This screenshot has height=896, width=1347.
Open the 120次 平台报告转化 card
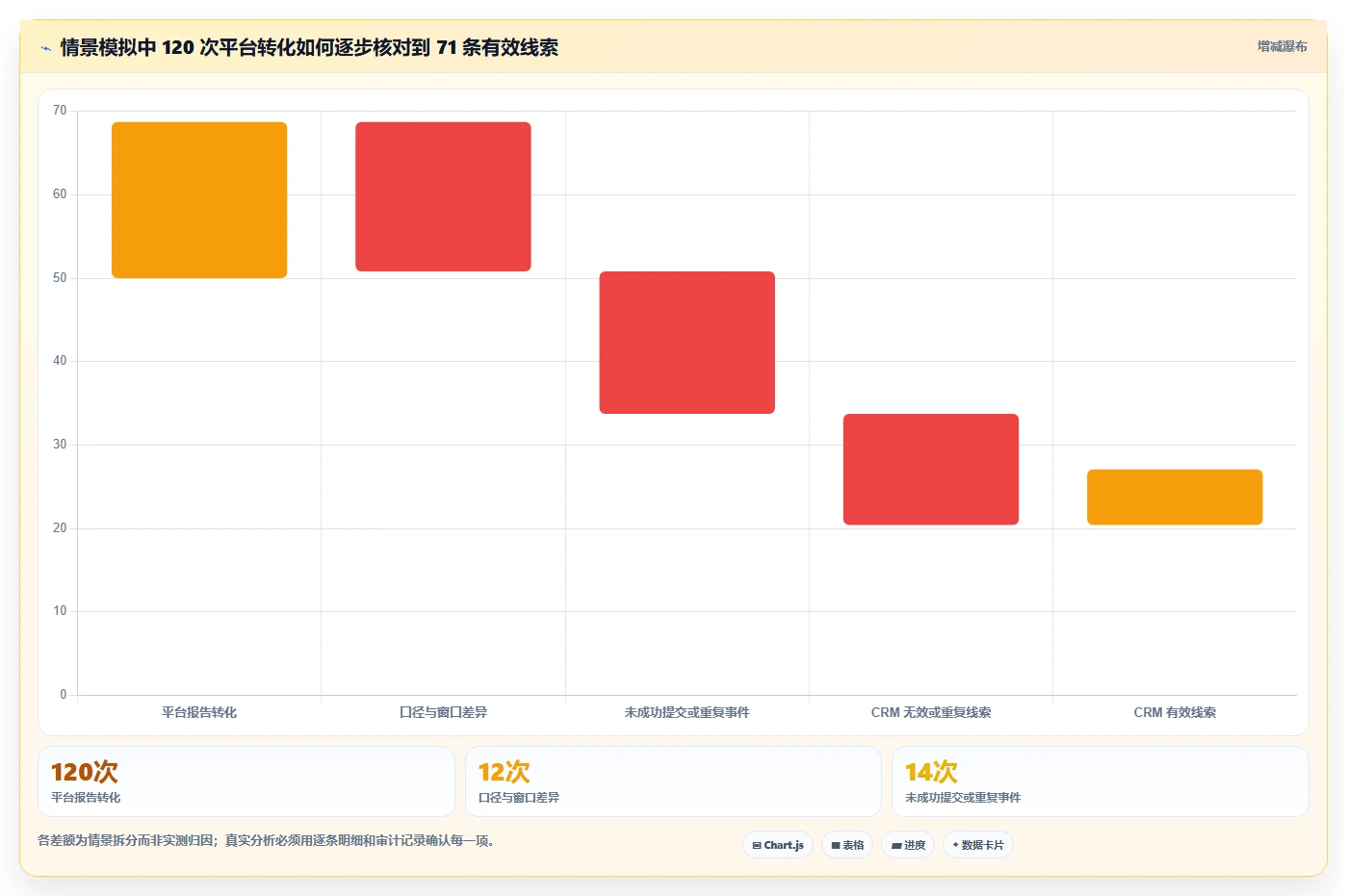click(x=246, y=781)
